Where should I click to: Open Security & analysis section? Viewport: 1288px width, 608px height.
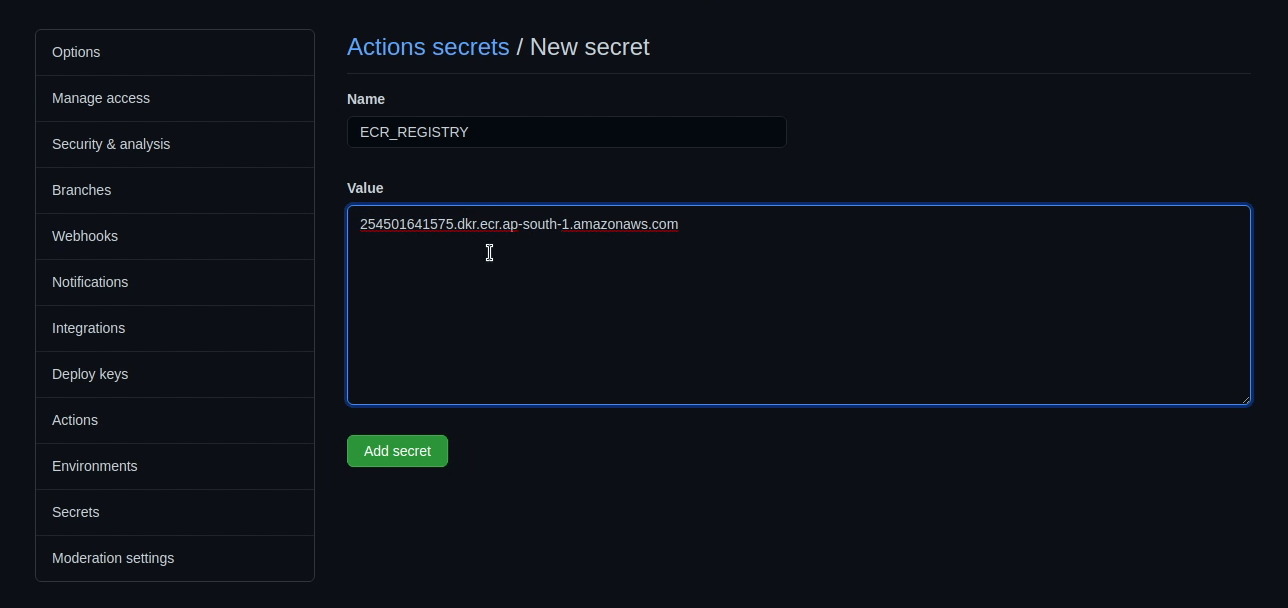[111, 144]
